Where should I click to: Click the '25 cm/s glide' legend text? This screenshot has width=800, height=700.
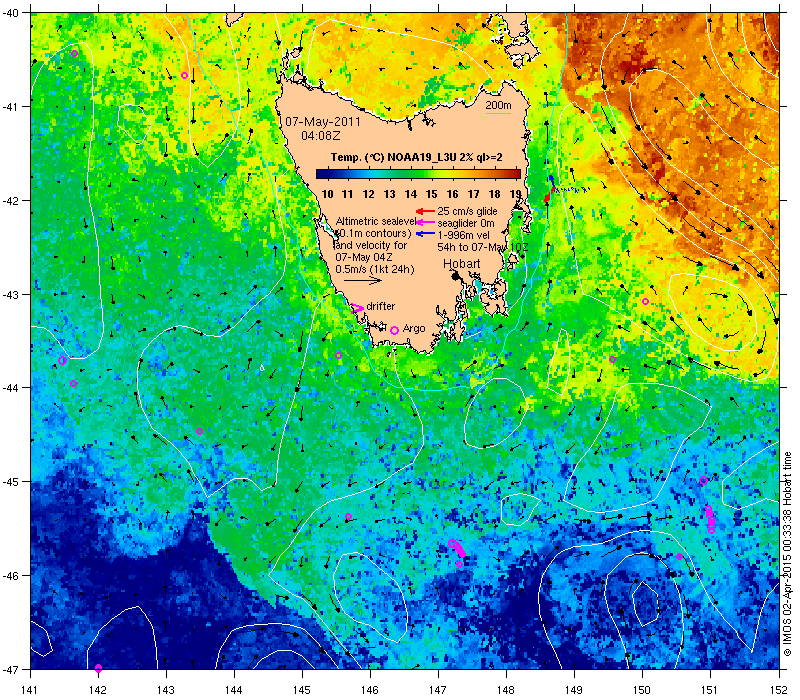[467, 211]
